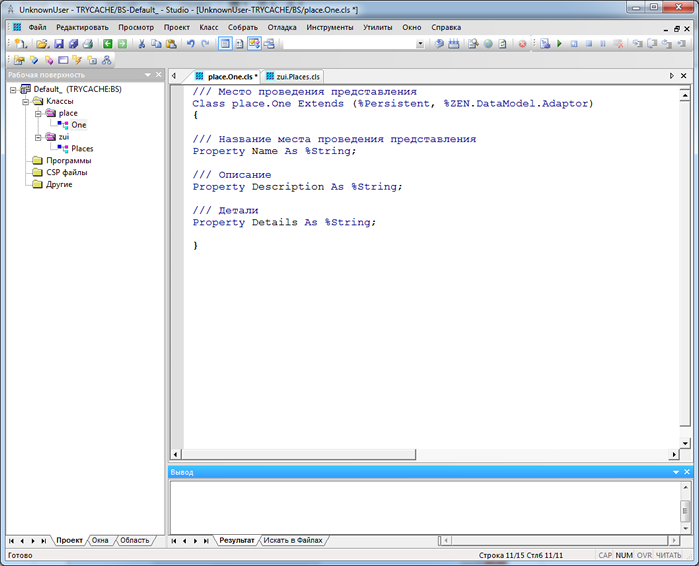Click the New Property wizard icon
Screen dimensions: 699x566
click(x=33, y=60)
